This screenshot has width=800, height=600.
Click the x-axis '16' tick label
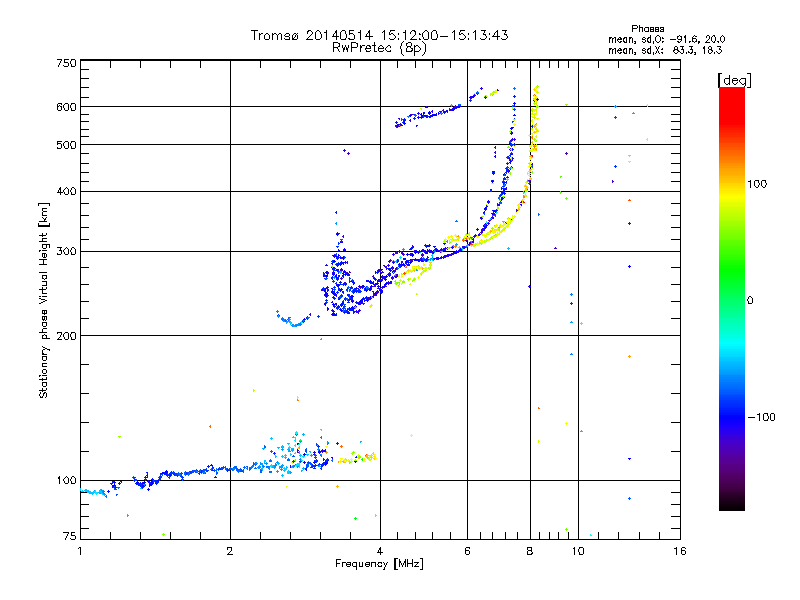pos(680,551)
